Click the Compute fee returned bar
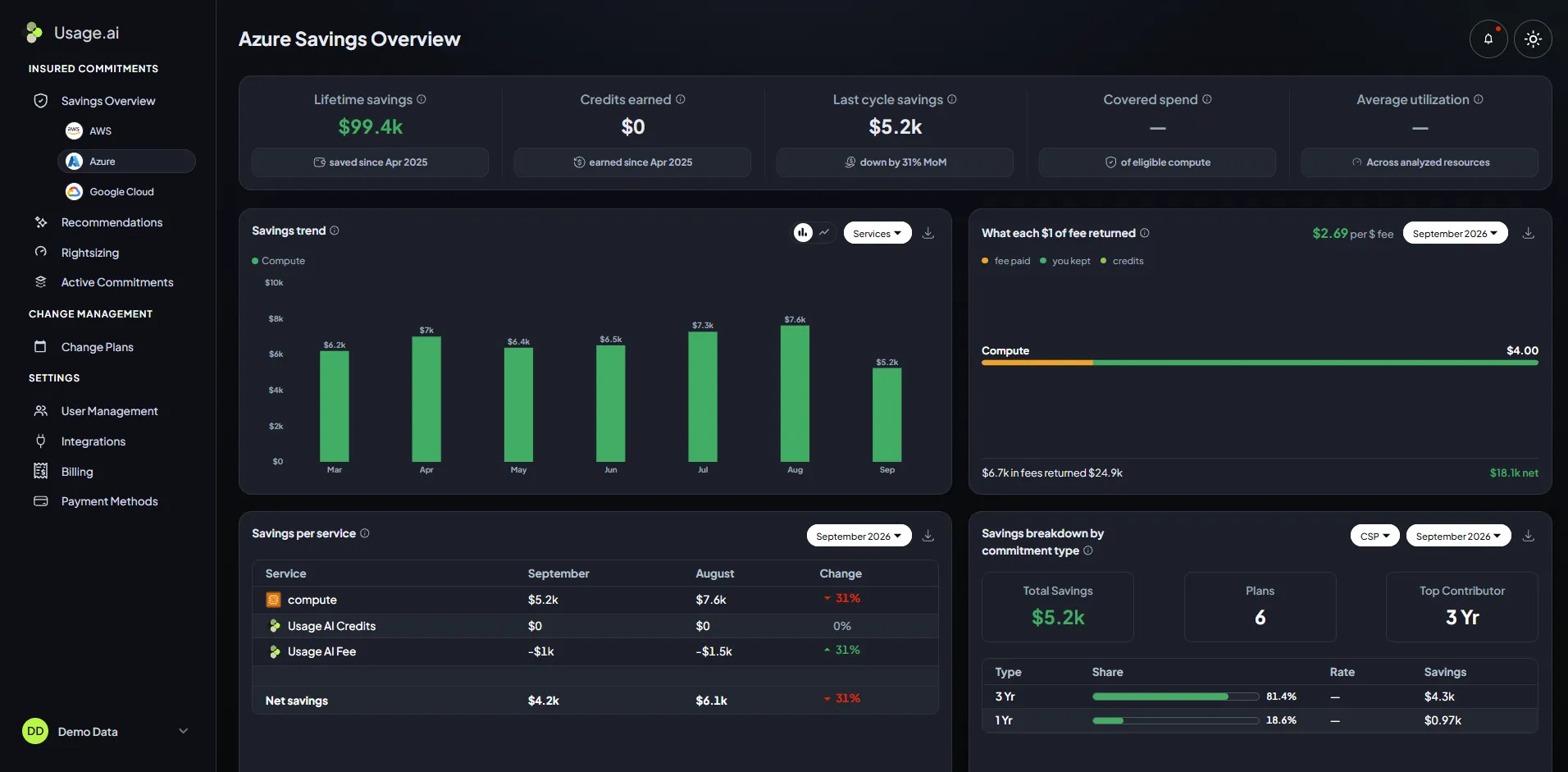Screen dimensions: 1568x772 point(1260,363)
